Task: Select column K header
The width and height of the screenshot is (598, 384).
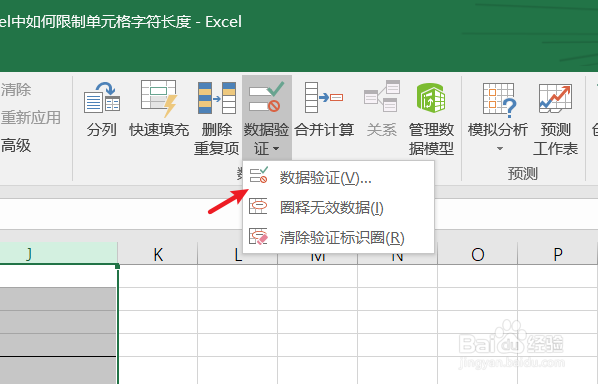Action: point(158,254)
